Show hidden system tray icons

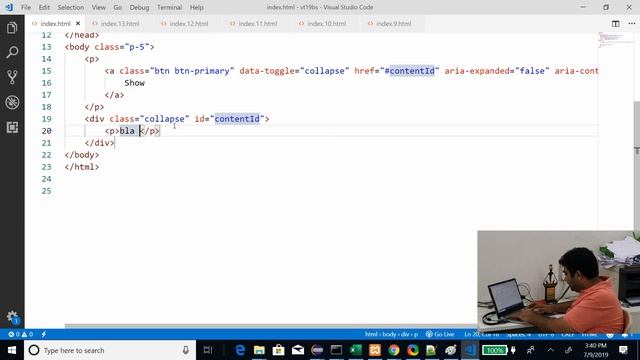(551, 350)
